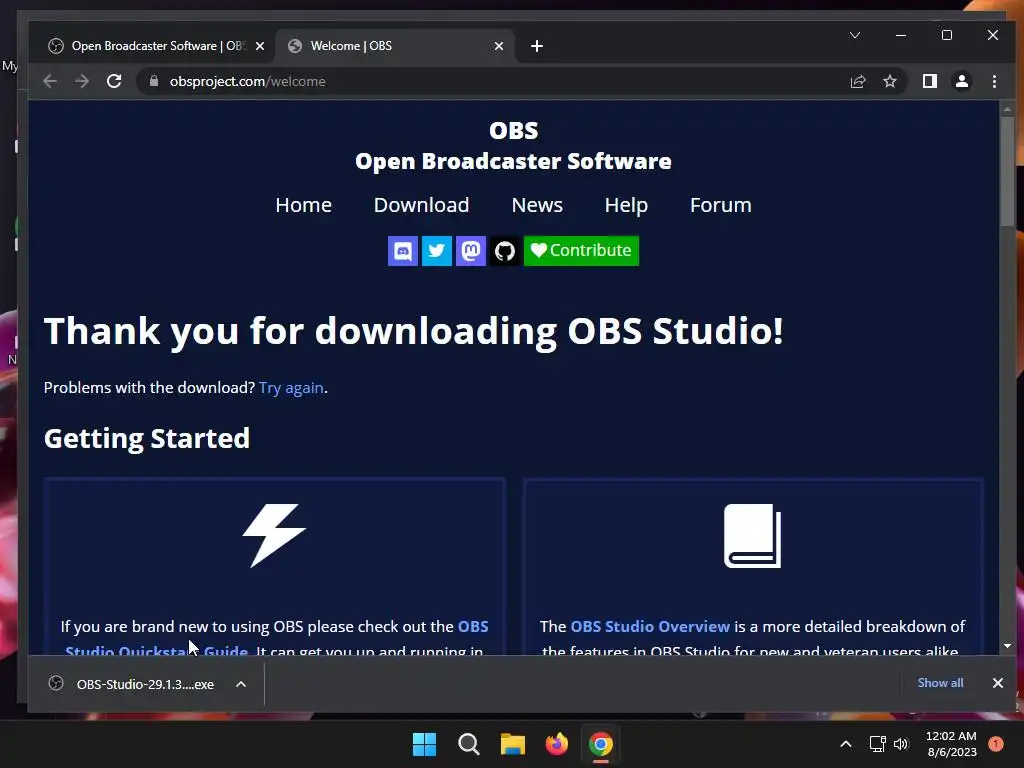Click the book Overview icon
The image size is (1024, 768).
click(752, 536)
